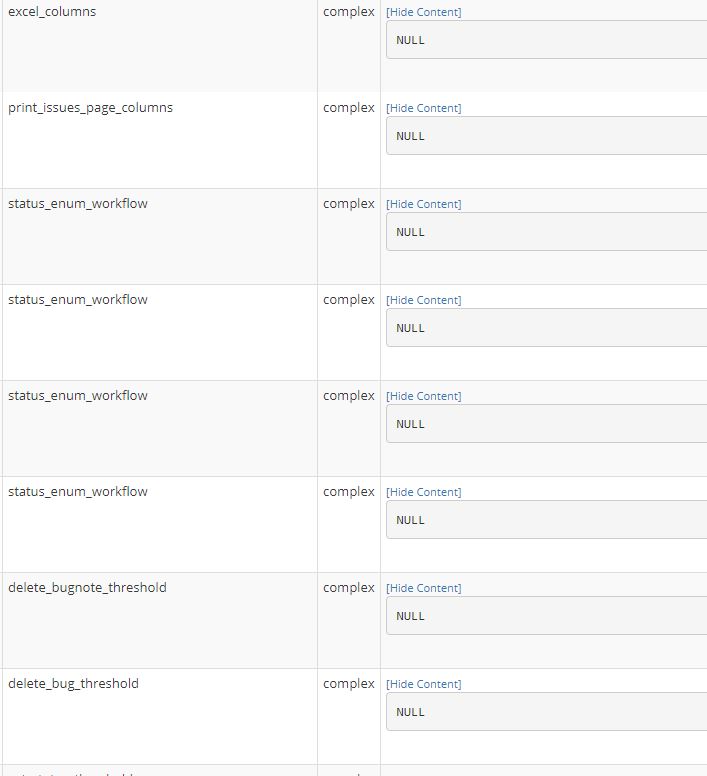Hide content for the last status_enum_workflow row

point(424,492)
